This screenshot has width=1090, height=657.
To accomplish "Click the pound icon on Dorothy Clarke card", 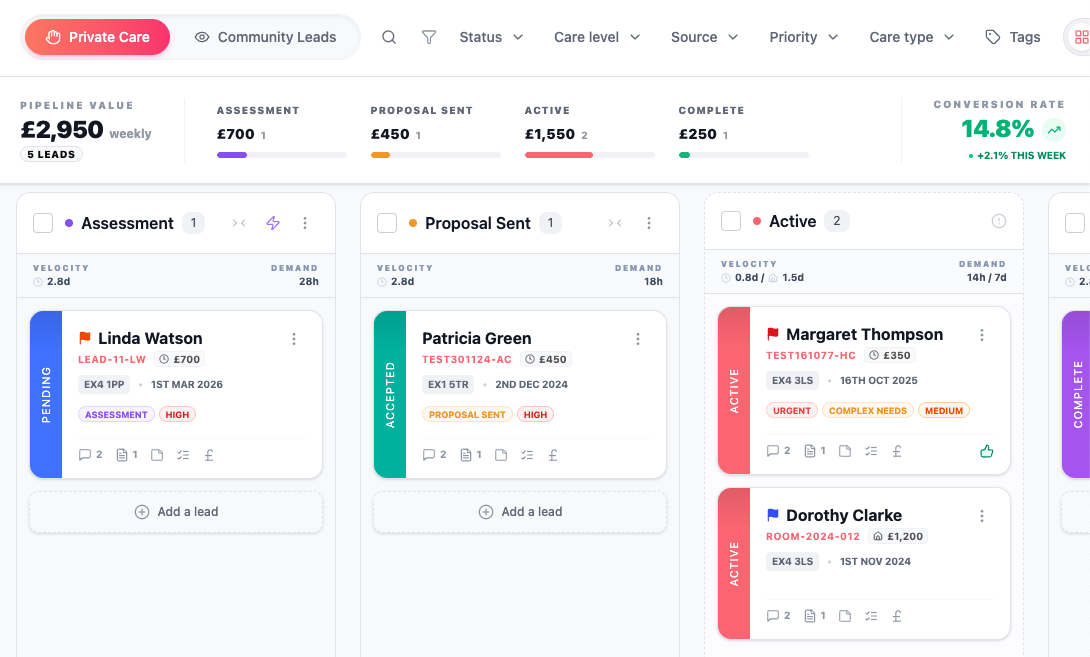I will coord(897,616).
